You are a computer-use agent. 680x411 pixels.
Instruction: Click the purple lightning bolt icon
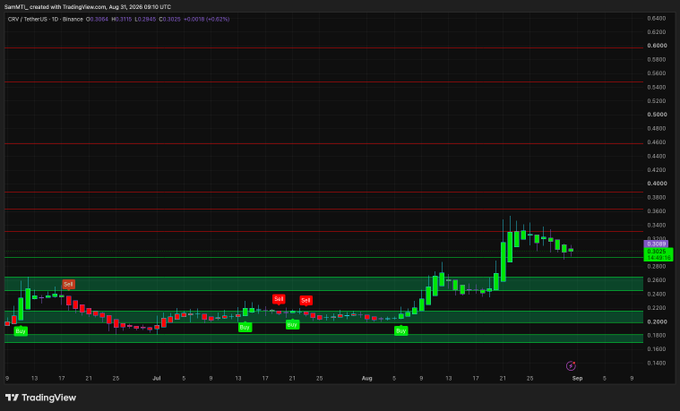[x=571, y=366]
